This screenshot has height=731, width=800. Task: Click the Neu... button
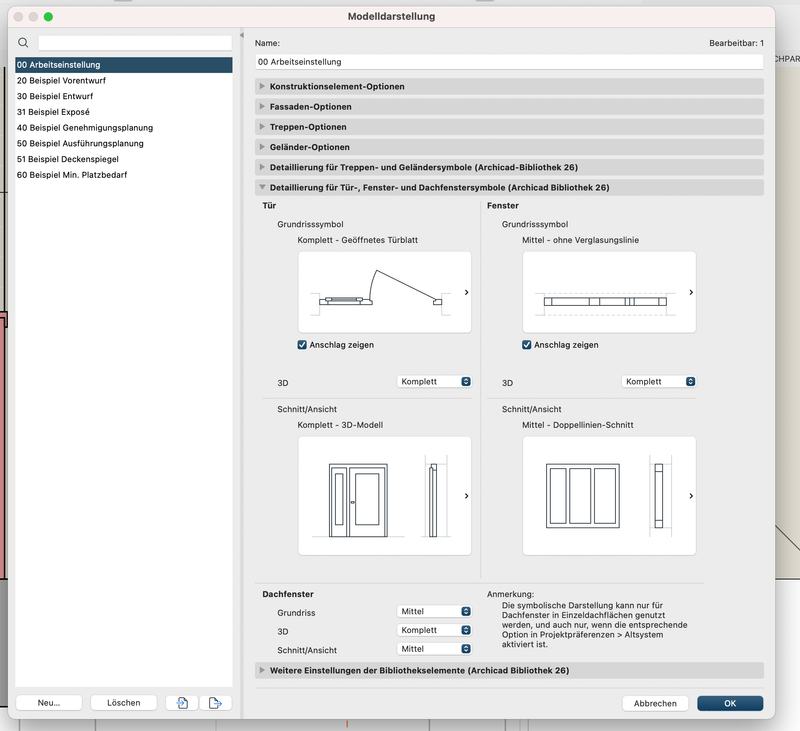(x=50, y=703)
